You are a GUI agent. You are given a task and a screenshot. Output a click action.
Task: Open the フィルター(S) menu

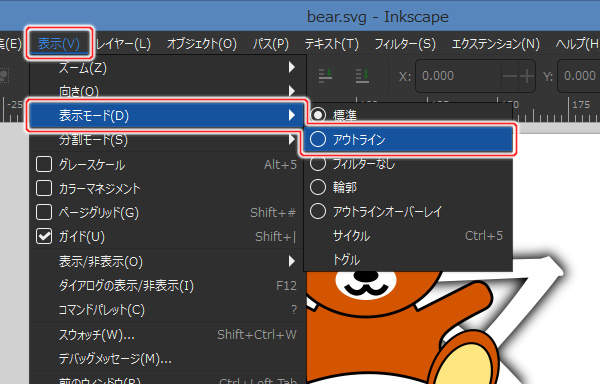click(x=405, y=44)
